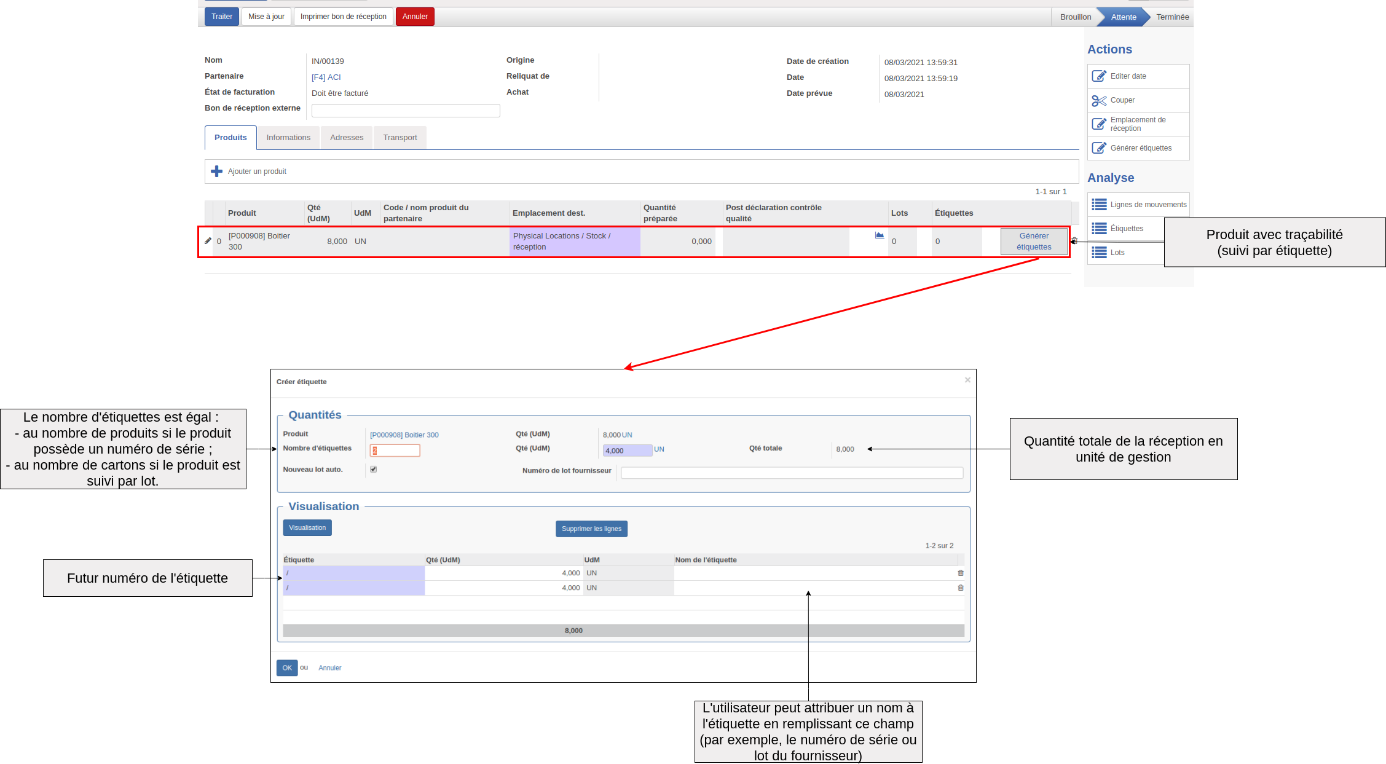Click the Physical Locations / Stock / réception cell
The image size is (1386, 764).
575,241
